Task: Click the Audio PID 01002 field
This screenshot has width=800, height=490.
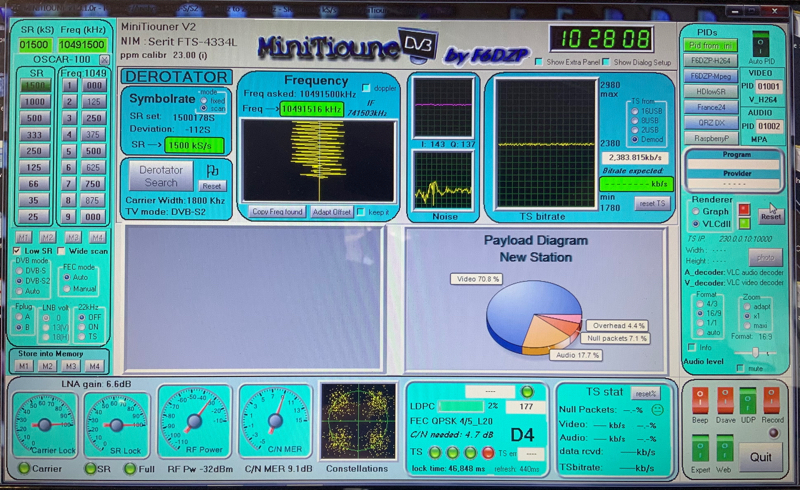Action: tap(768, 126)
